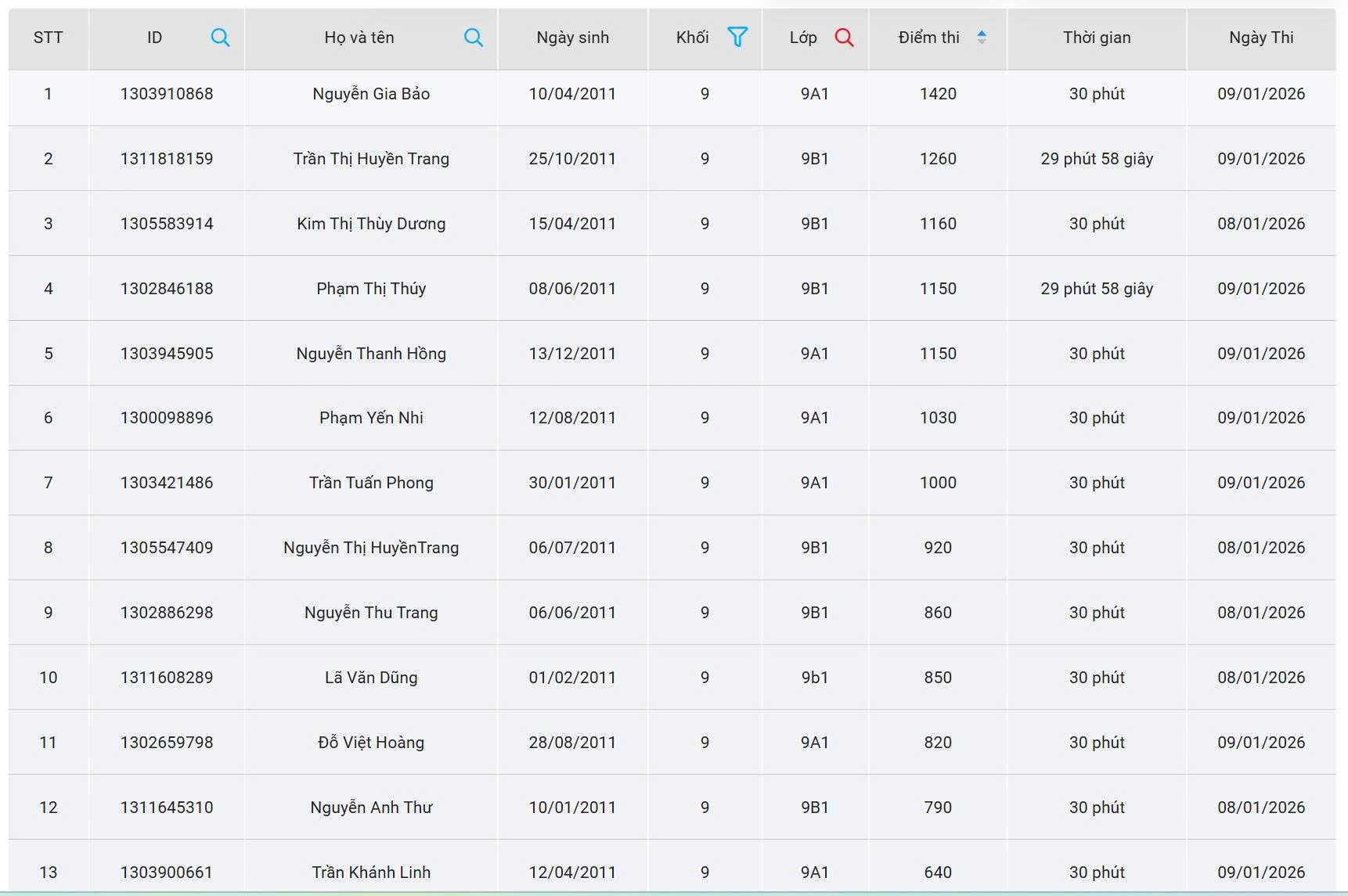Click the name Đỗ Việt Hoàng
The height and width of the screenshot is (896, 1348).
(x=371, y=743)
